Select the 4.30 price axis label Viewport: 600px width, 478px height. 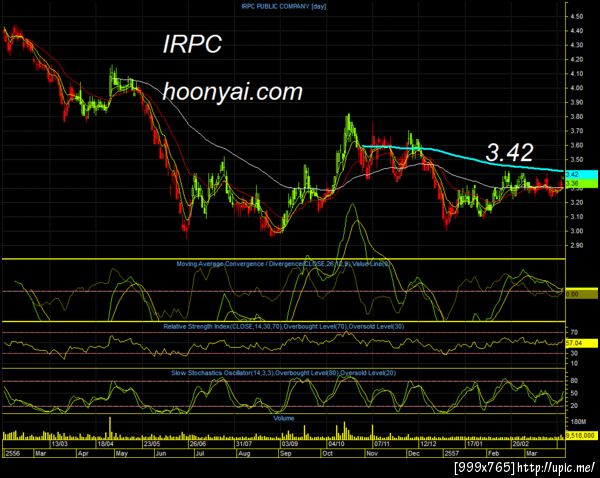click(577, 45)
